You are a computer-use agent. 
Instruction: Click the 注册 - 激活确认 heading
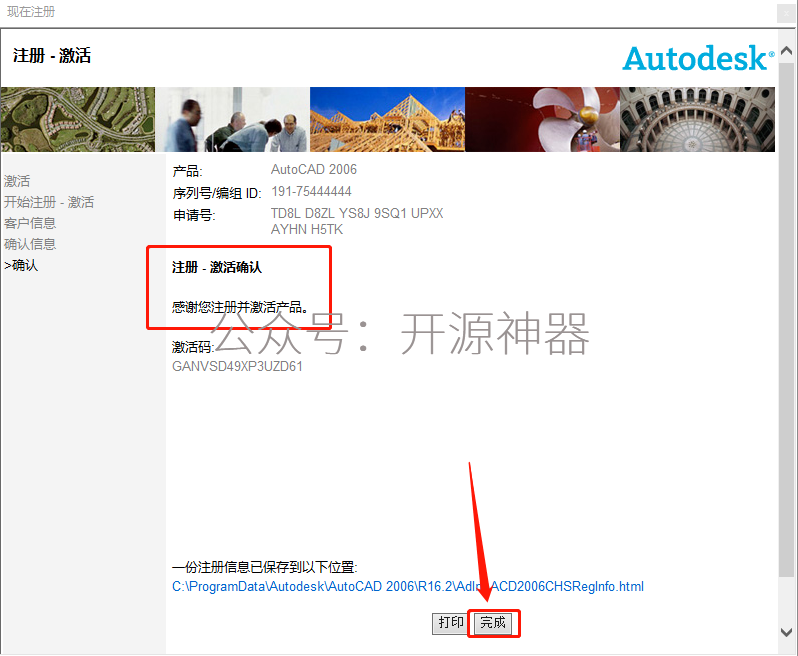click(x=217, y=267)
